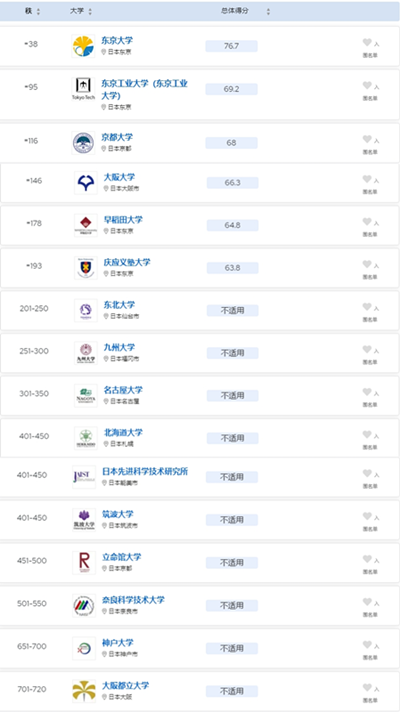Click the JAIST logo icon
Screen dimensions: 400x712
tap(84, 477)
